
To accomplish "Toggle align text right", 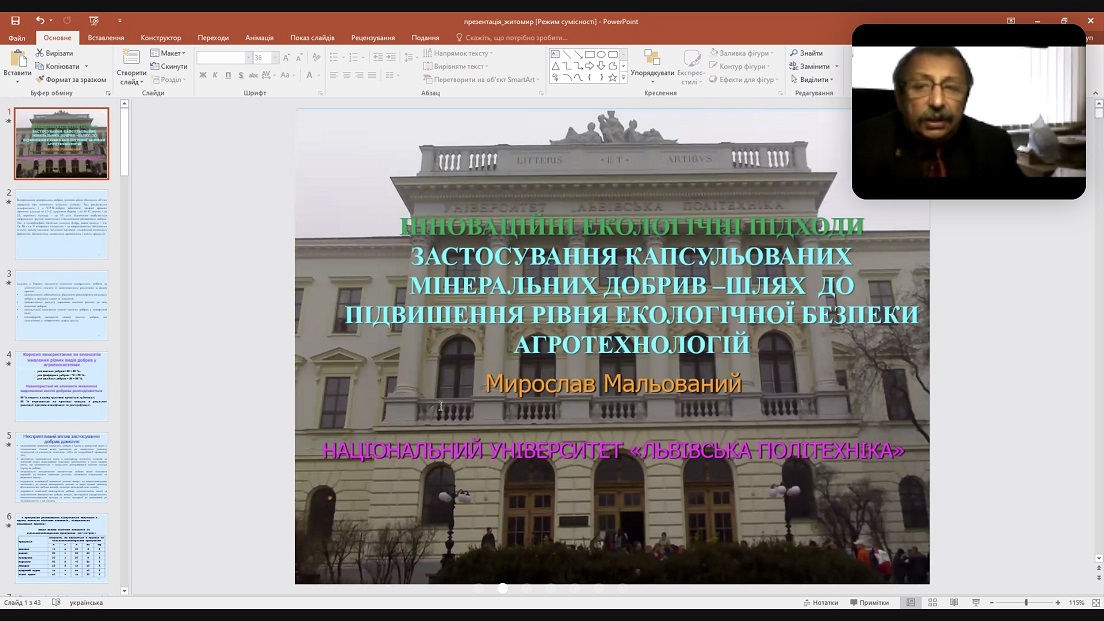I will point(359,75).
